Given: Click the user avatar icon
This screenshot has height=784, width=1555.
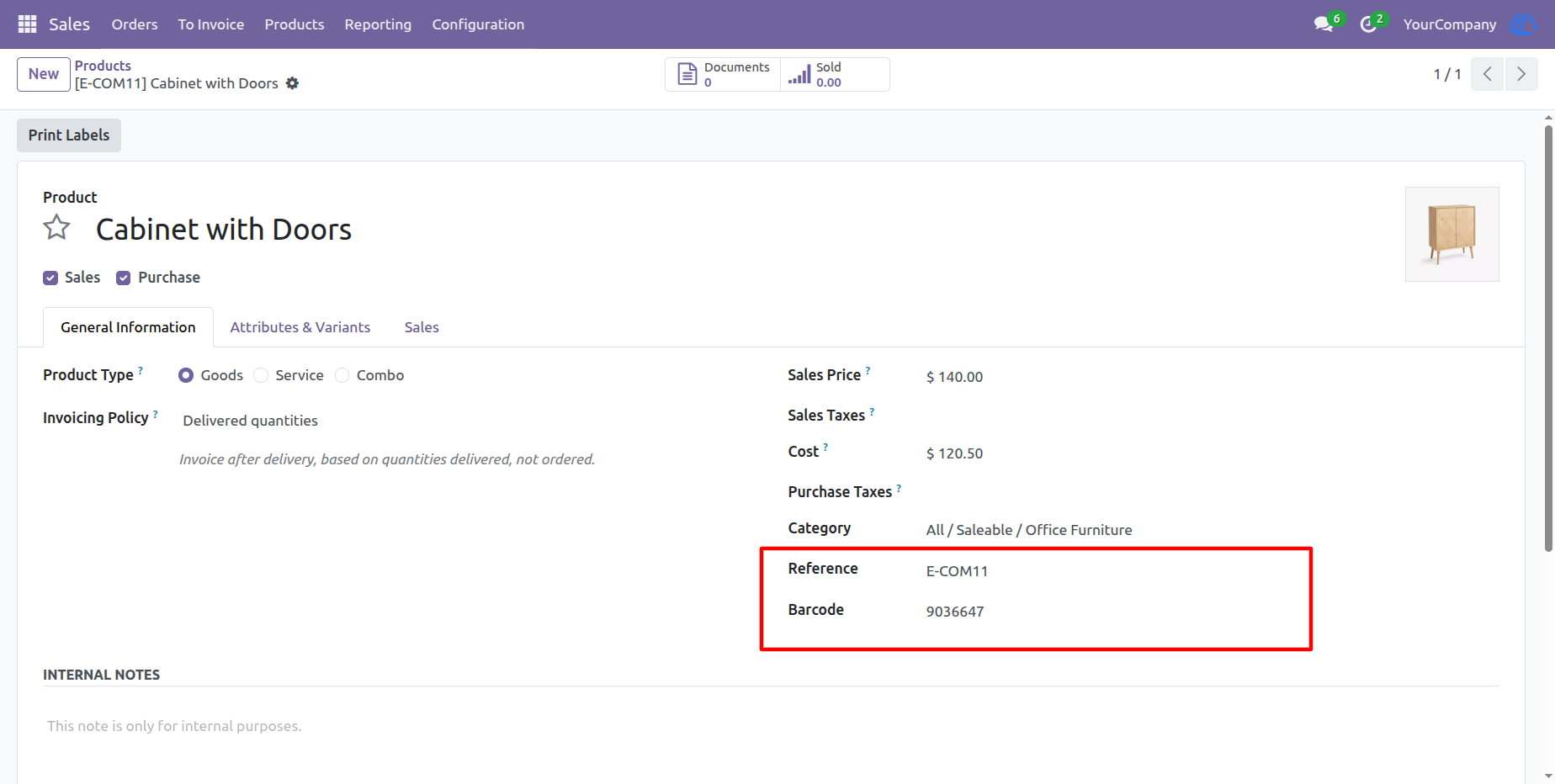Looking at the screenshot, I should click(x=1522, y=24).
